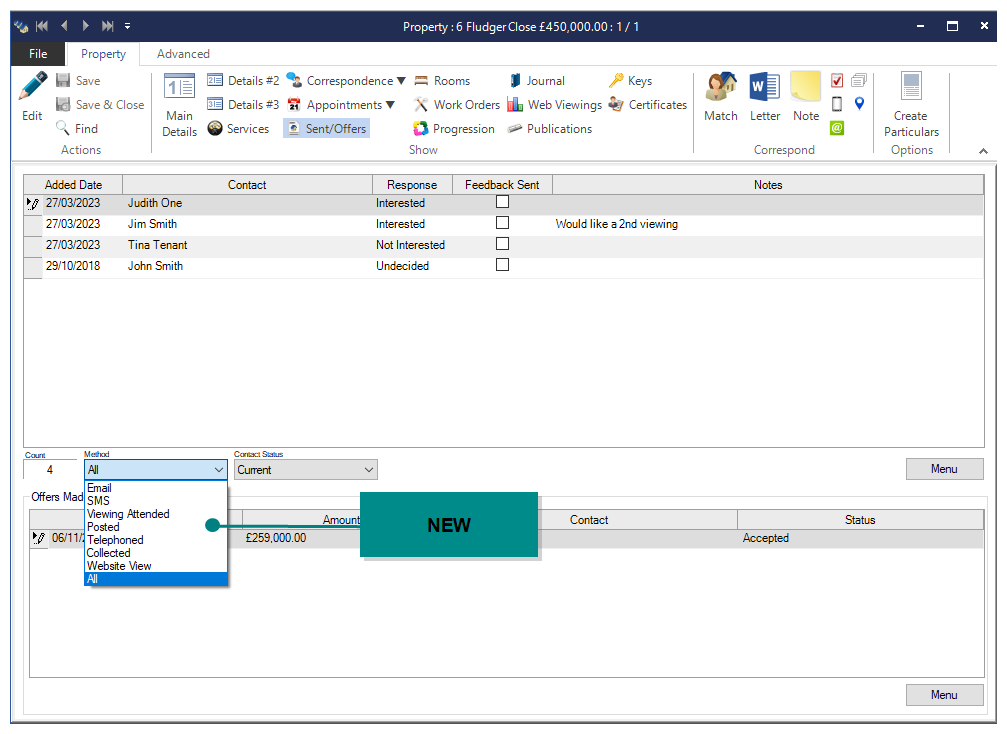This screenshot has height=734, width=1007.
Task: Click Menu button below the contacts grid
Action: coord(944,469)
